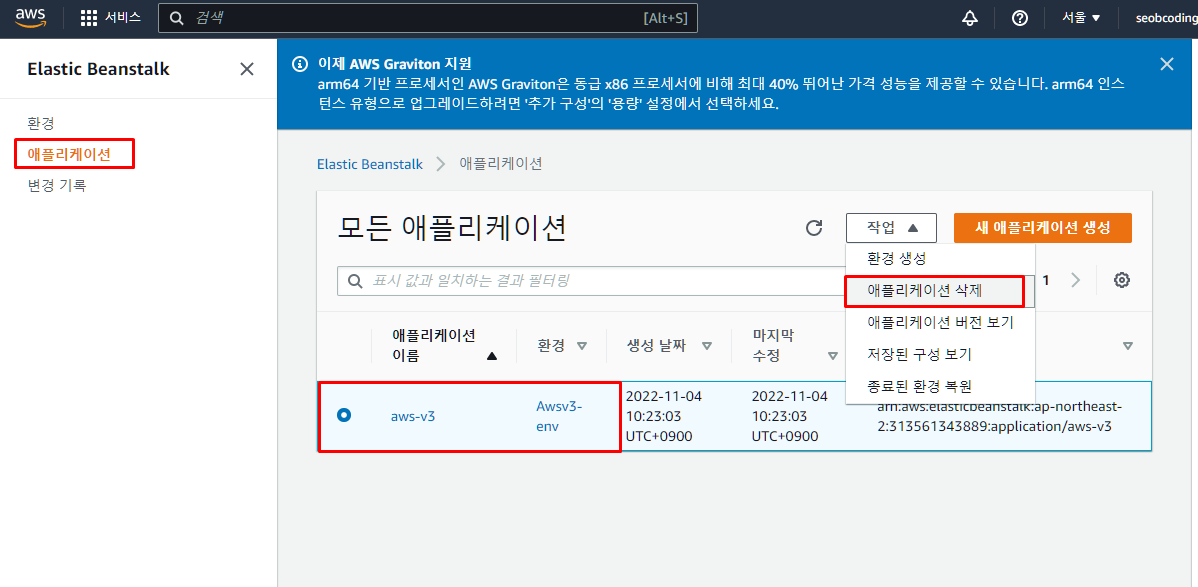Open the Awsv3-env environment link
The image size is (1198, 587).
(559, 417)
